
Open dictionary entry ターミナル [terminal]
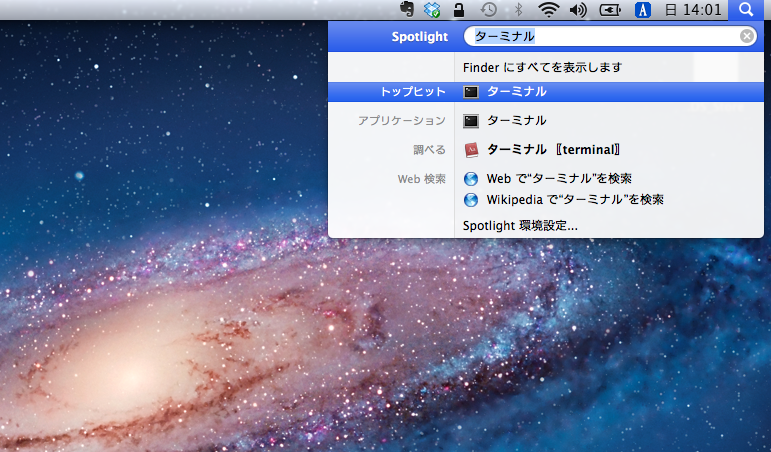point(554,150)
